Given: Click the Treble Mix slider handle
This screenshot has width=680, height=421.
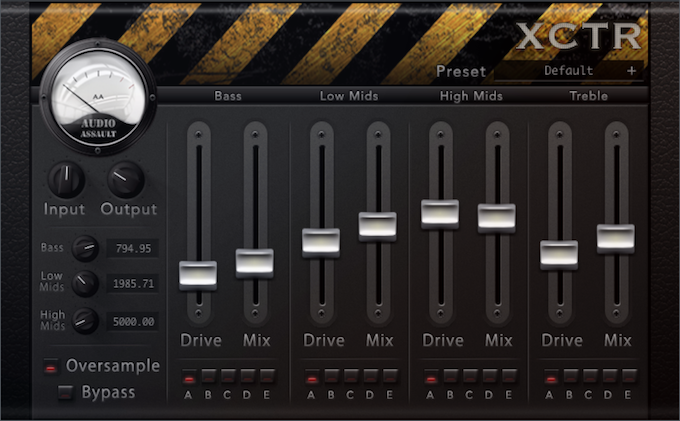Looking at the screenshot, I should point(616,238).
